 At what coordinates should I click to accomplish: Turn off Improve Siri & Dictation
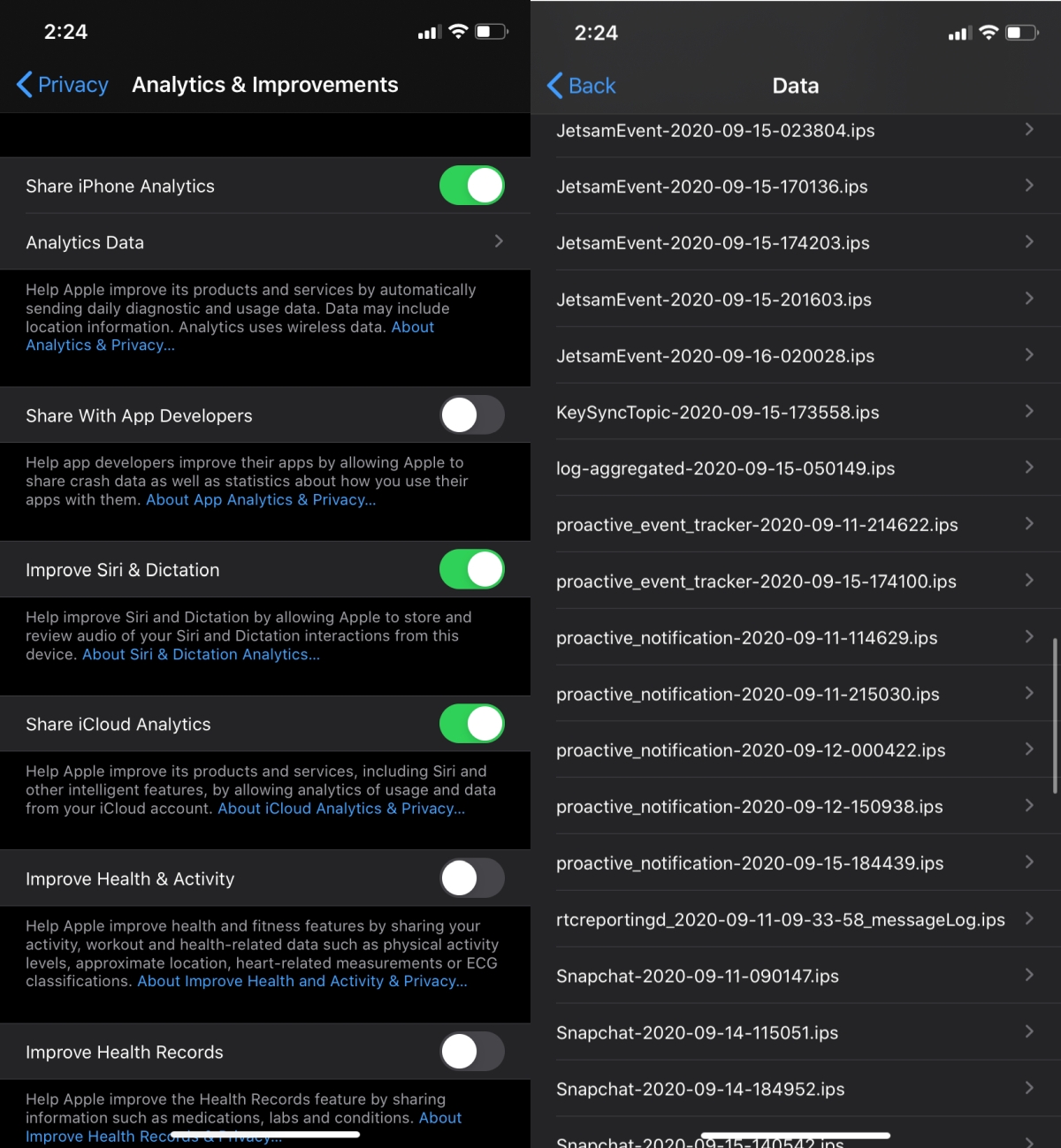pos(472,569)
